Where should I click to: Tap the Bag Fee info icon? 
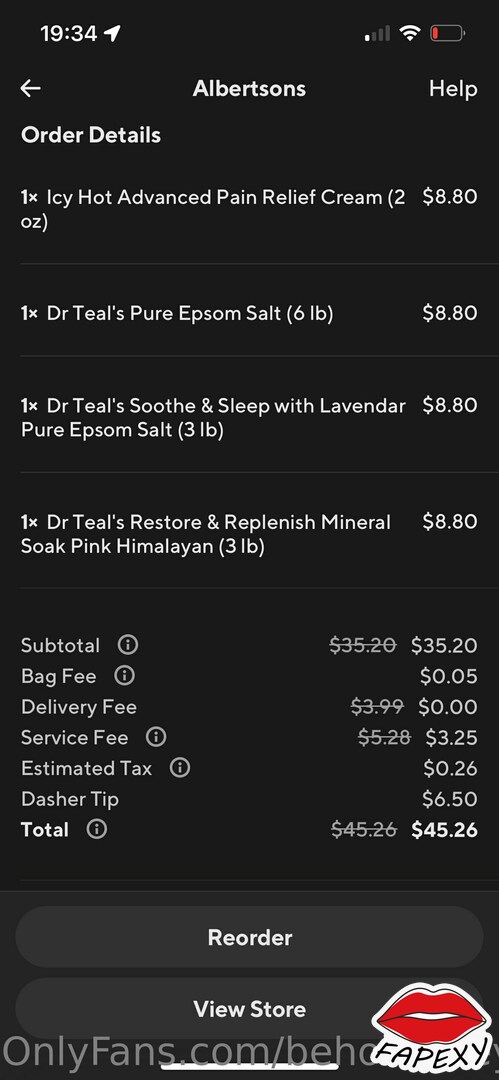pyautogui.click(x=124, y=676)
